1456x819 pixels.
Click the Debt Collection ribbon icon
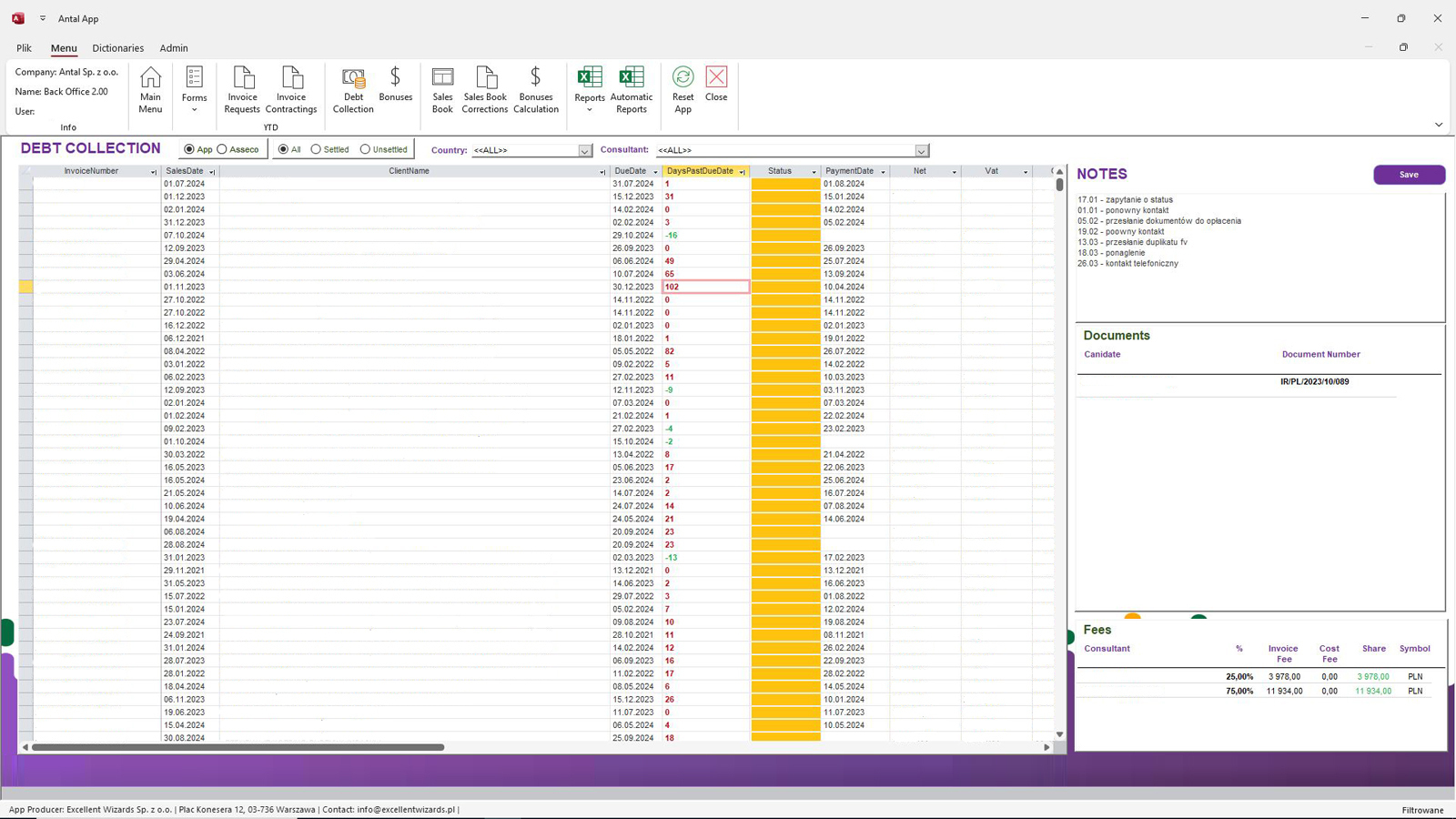click(x=353, y=89)
